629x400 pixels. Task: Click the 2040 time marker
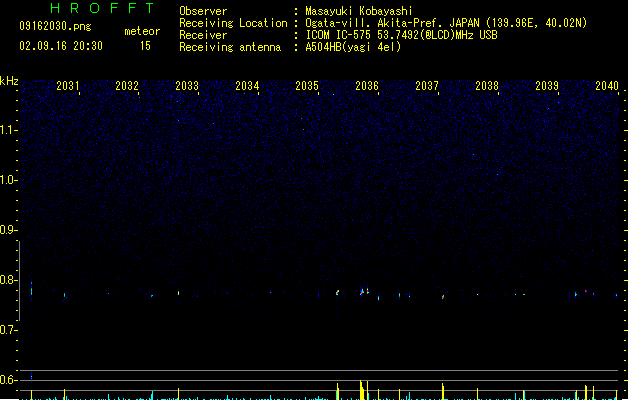607,86
